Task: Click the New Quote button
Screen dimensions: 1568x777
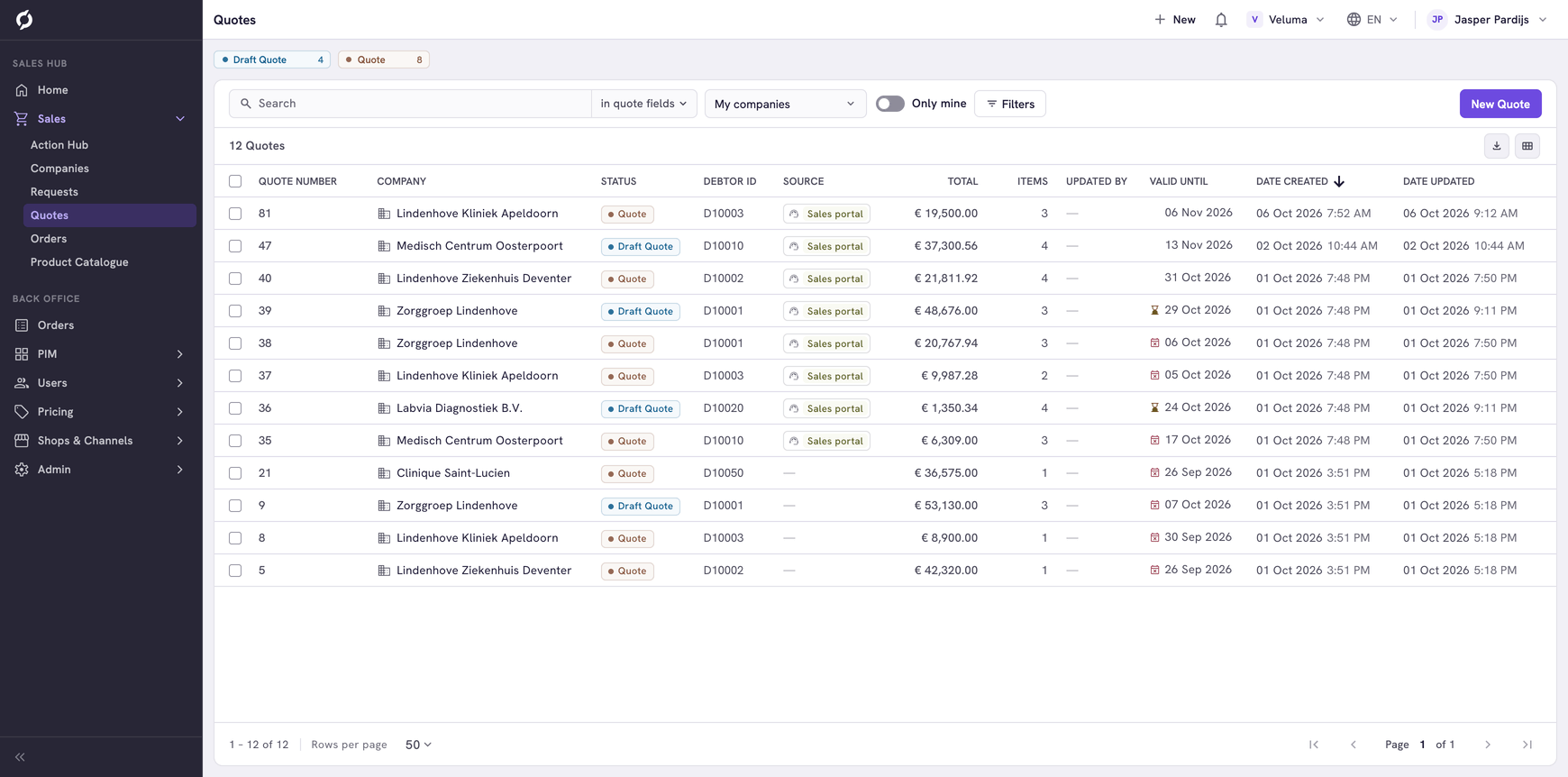Action: coord(1500,104)
